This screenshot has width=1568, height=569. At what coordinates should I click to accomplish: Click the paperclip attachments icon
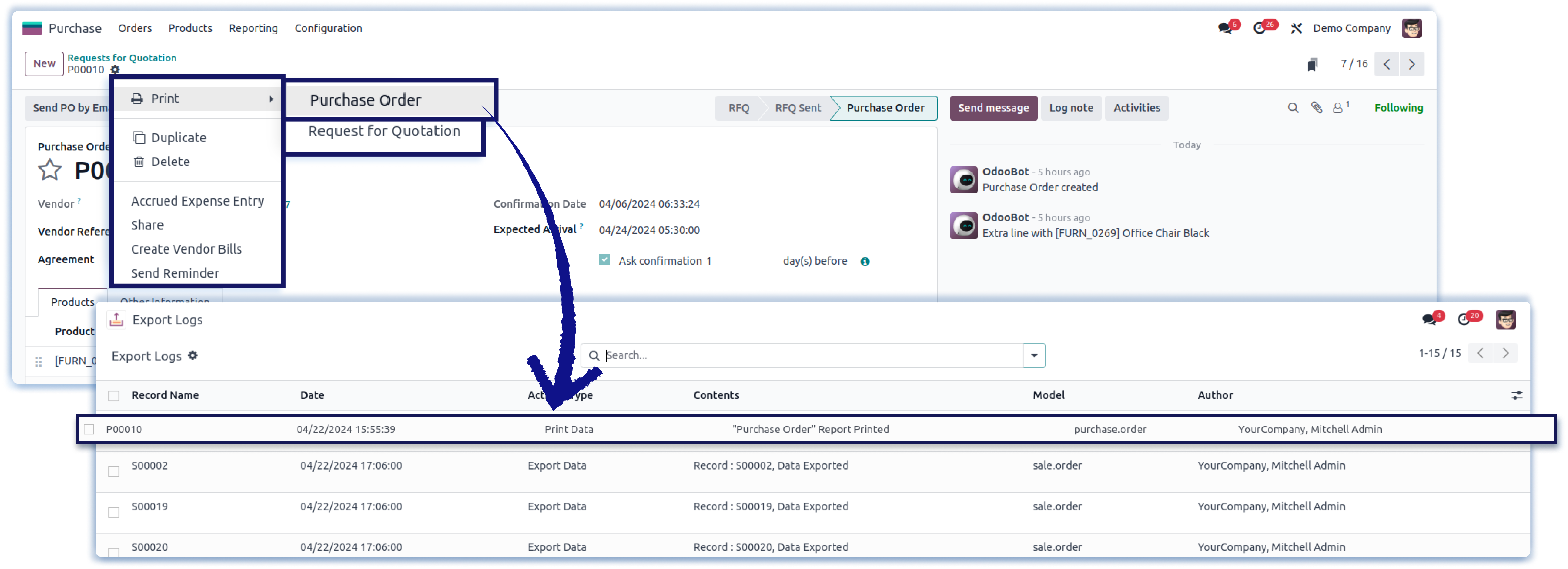tap(1316, 108)
